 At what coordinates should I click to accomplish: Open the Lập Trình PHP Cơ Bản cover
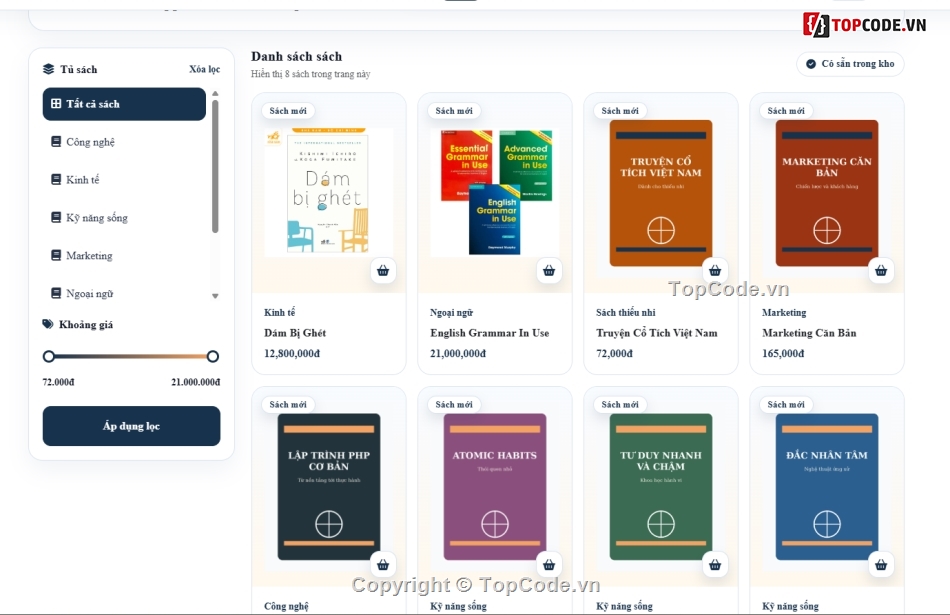329,487
